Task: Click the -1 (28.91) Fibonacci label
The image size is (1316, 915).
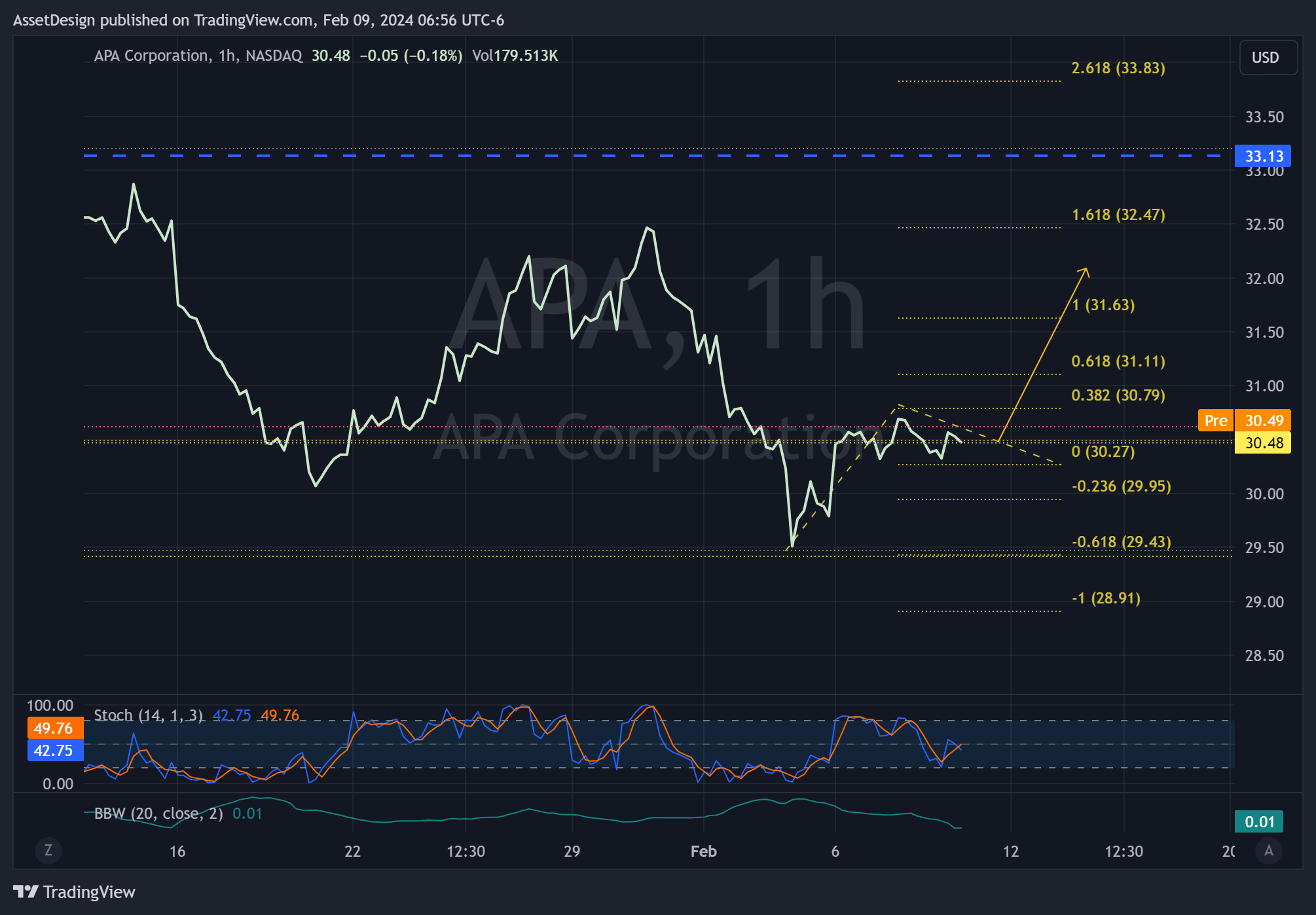Action: 1106,598
